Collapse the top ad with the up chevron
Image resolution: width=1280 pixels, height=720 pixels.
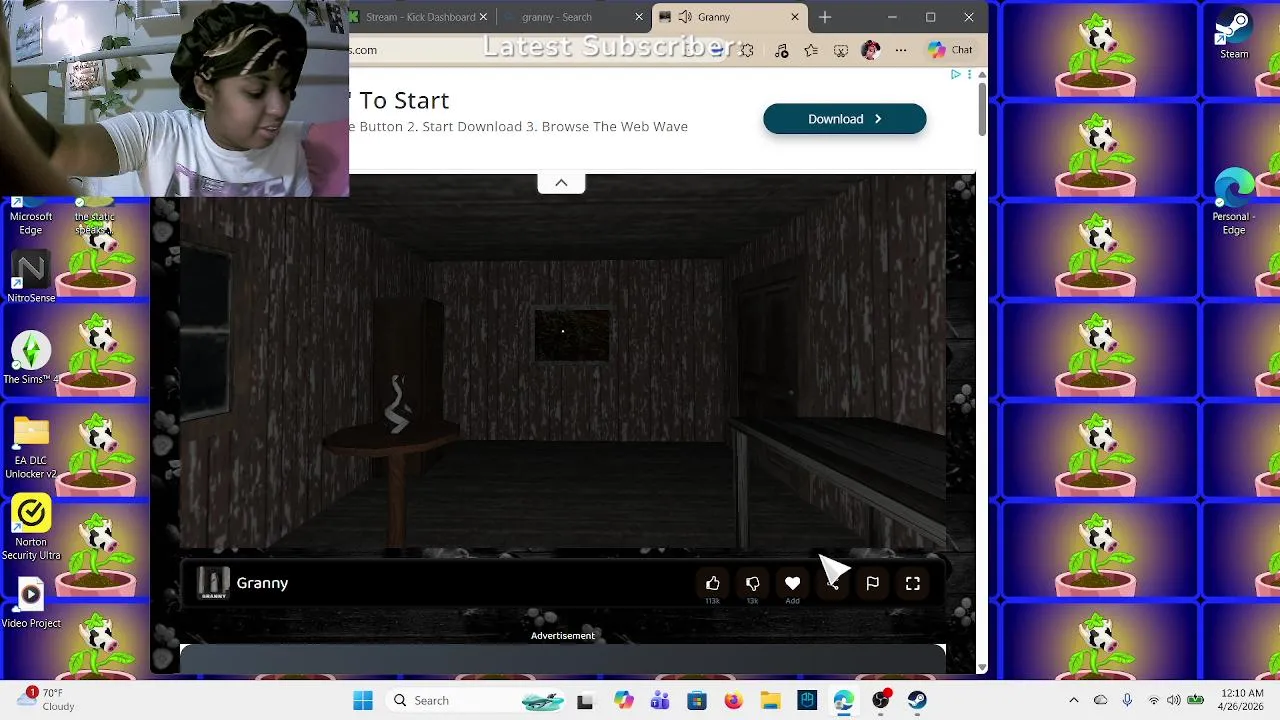coord(561,182)
